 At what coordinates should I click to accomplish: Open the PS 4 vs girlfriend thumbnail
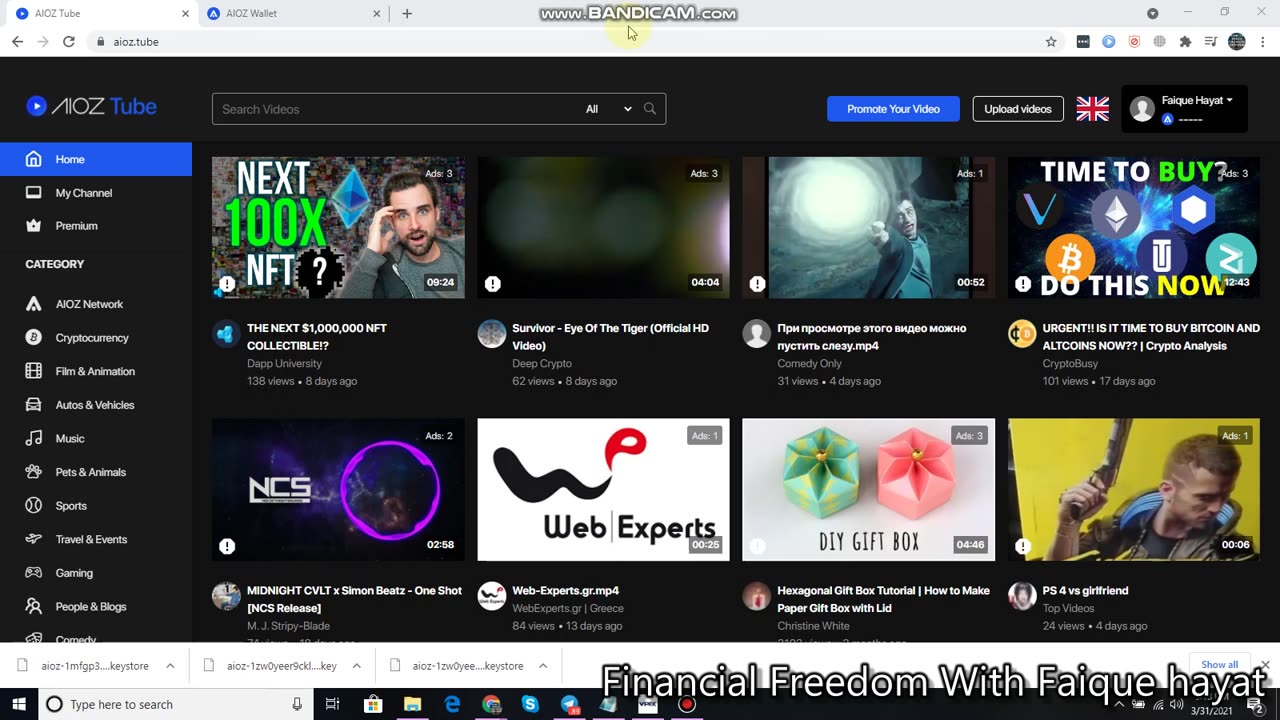1134,490
